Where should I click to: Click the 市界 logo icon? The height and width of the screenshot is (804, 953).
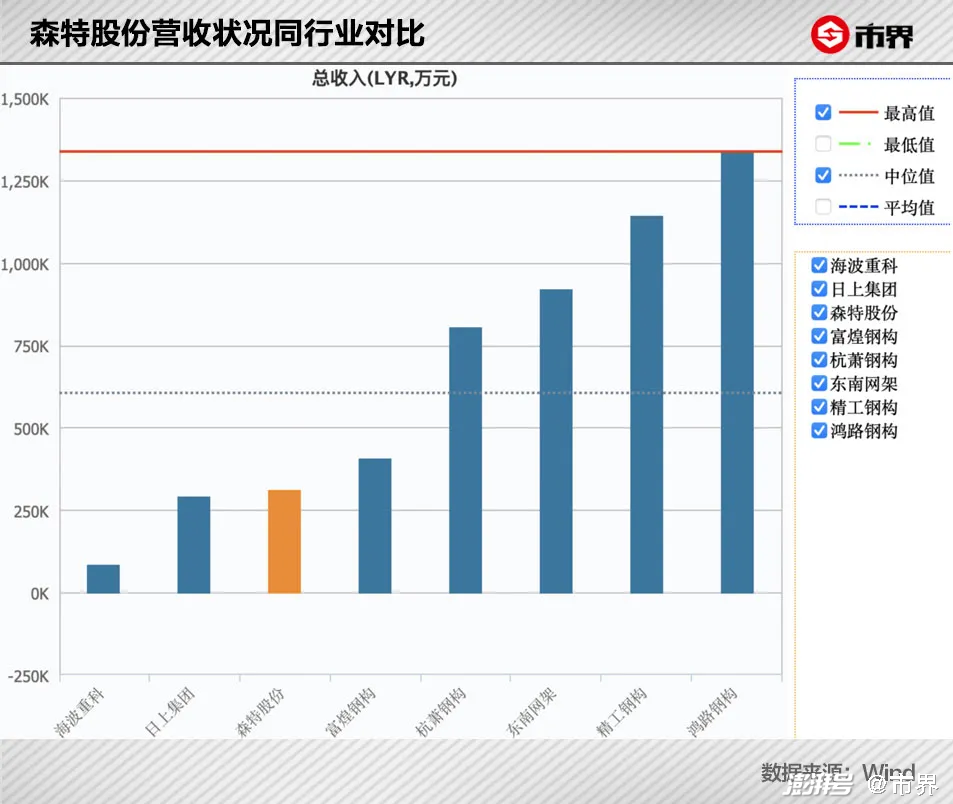[830, 35]
